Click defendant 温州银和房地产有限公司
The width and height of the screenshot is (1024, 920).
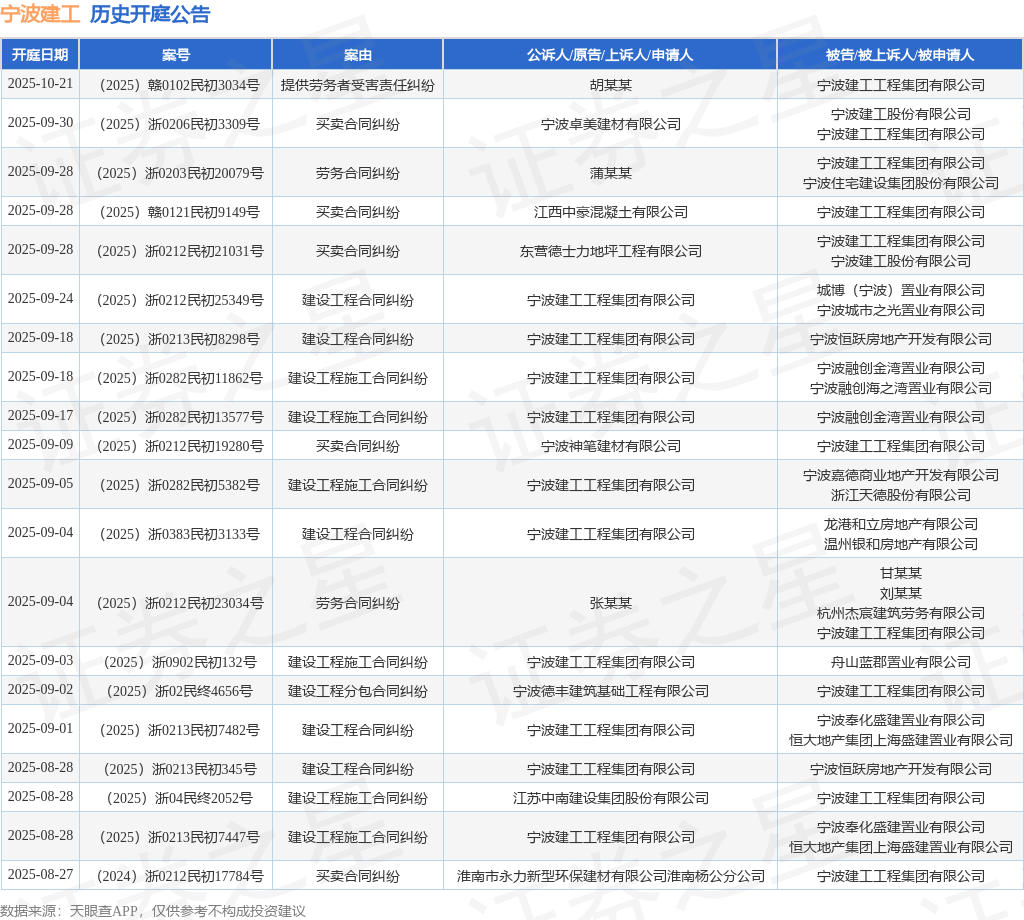[x=901, y=545]
